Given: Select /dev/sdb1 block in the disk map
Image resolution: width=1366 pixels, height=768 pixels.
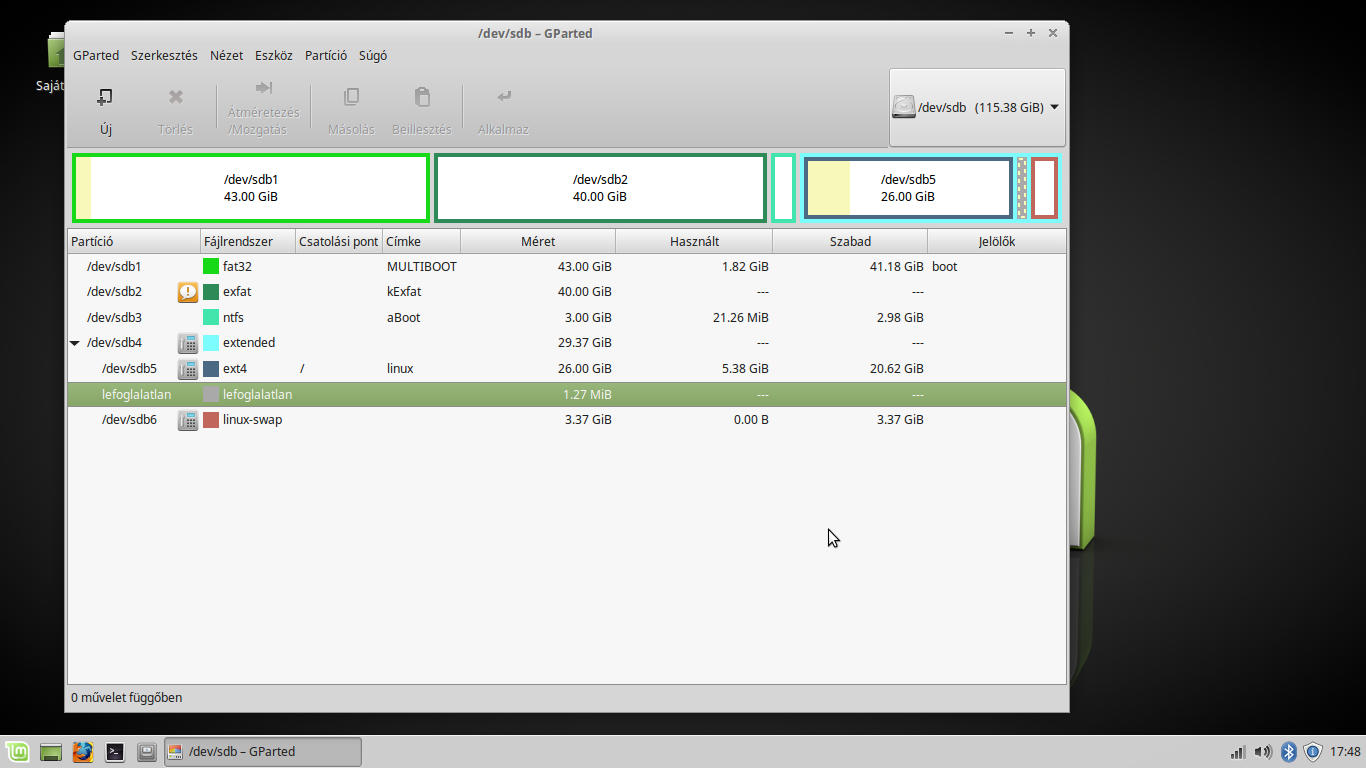Looking at the screenshot, I should 251,188.
